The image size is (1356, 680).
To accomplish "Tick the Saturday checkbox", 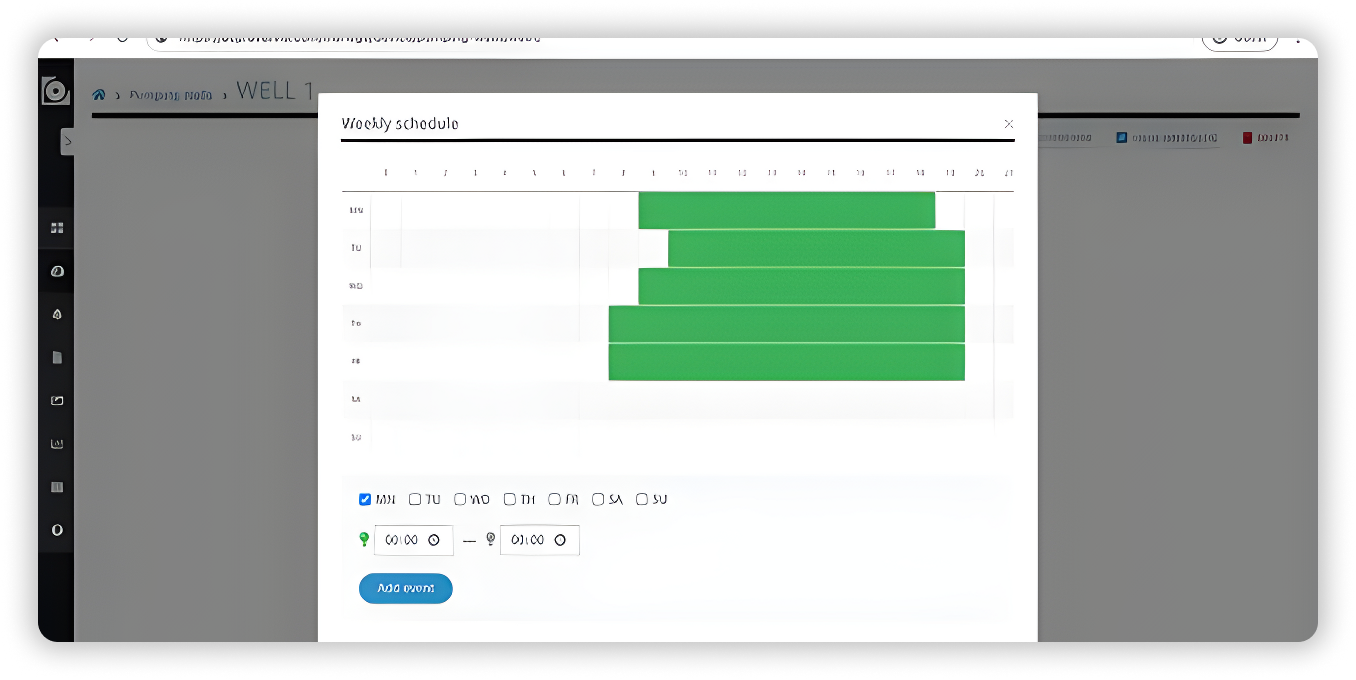I will pyautogui.click(x=598, y=499).
